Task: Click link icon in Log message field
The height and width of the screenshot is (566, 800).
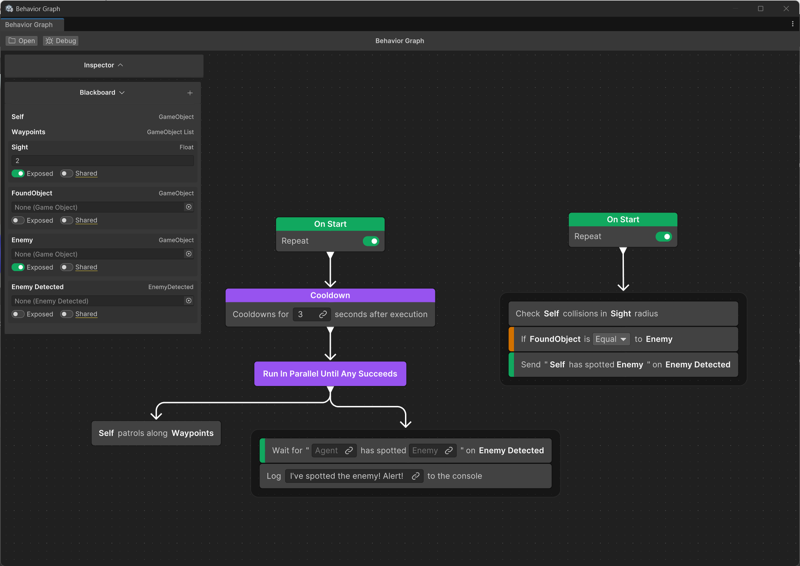Action: pos(416,476)
